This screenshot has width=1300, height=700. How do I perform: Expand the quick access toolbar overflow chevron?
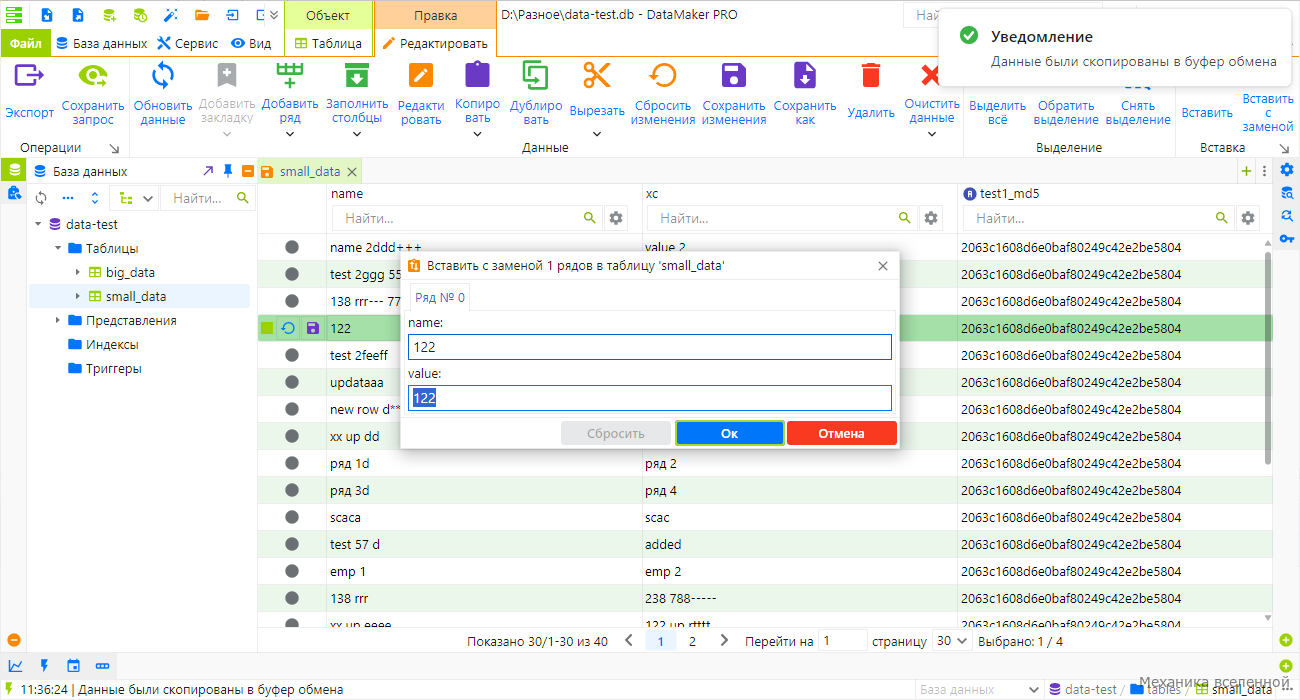point(274,15)
